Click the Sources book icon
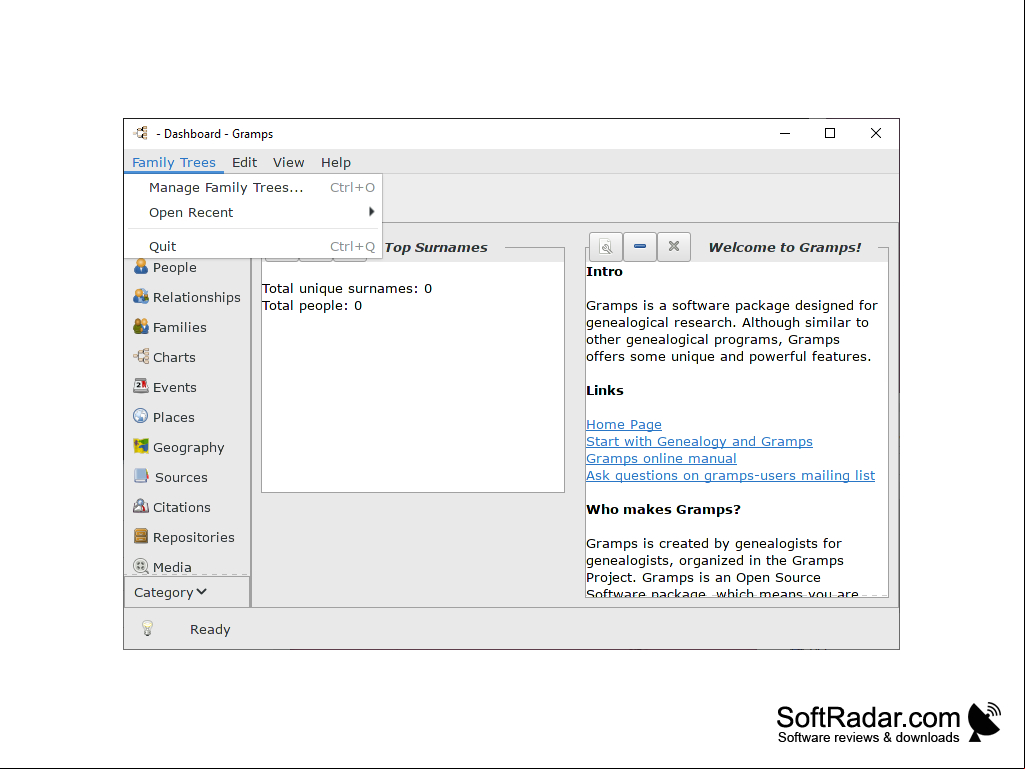This screenshot has height=769, width=1025. point(141,477)
